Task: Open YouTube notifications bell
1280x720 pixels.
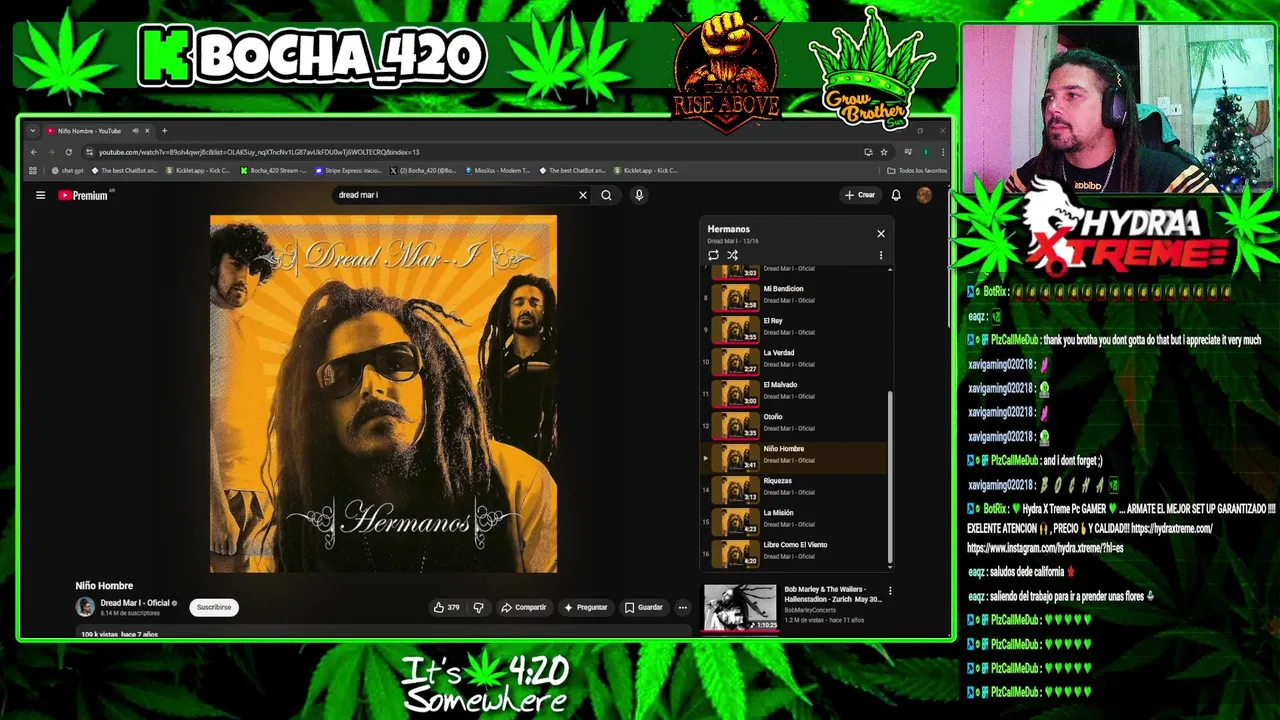Action: 896,195
